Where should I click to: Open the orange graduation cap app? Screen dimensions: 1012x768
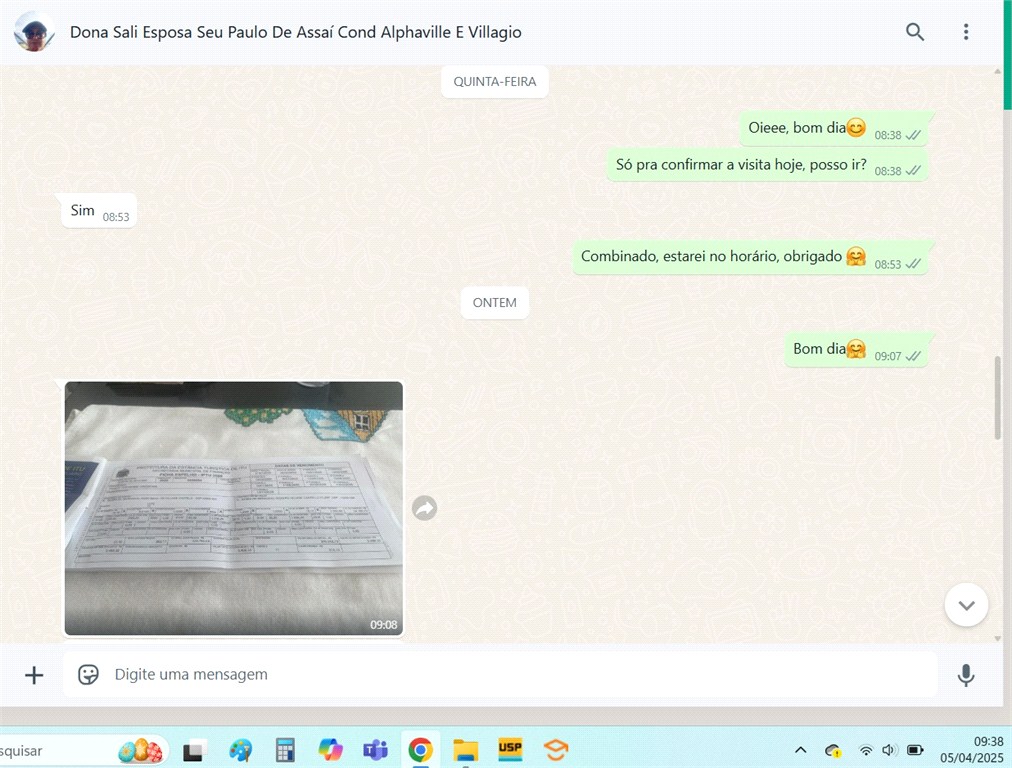[x=555, y=750]
